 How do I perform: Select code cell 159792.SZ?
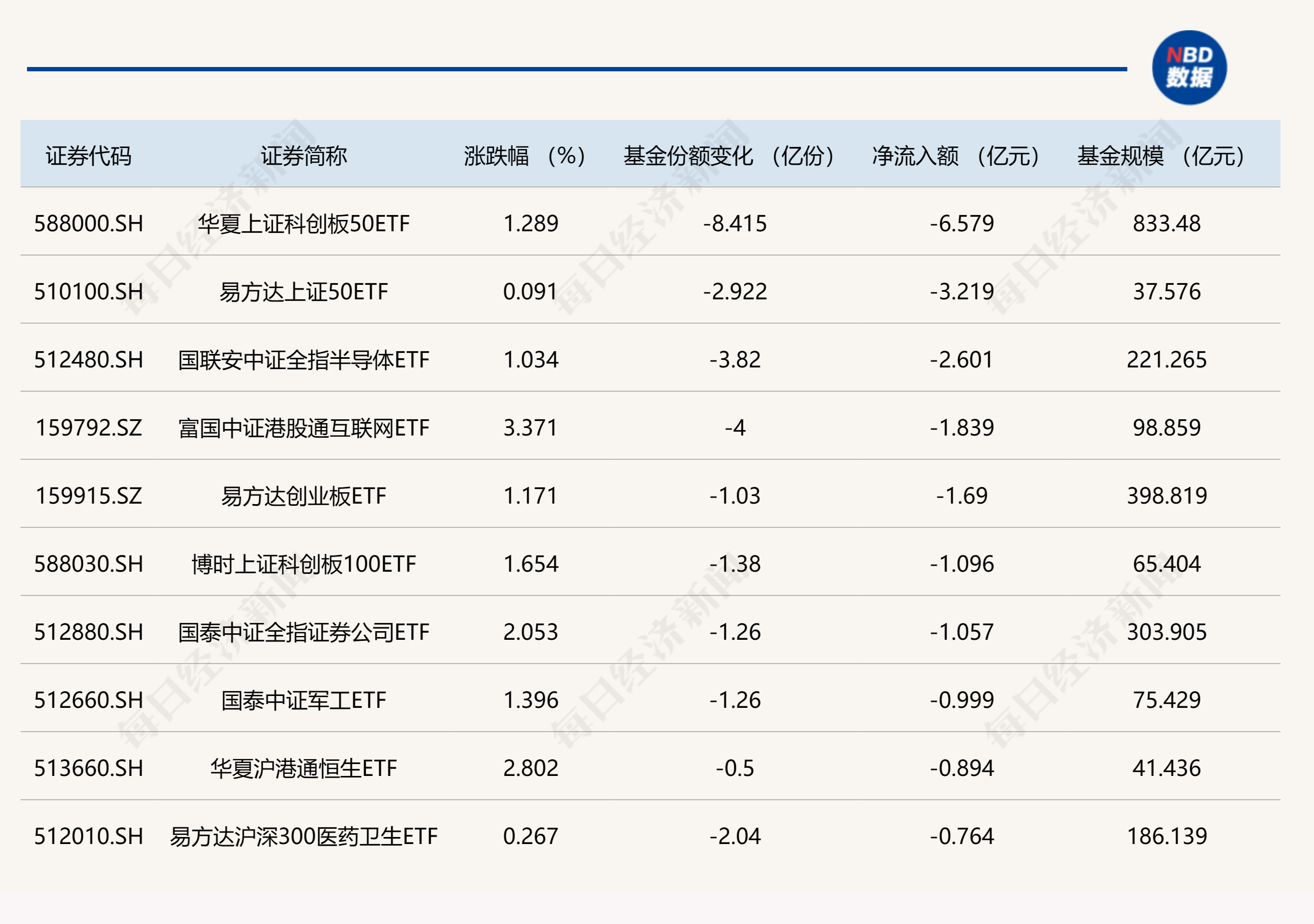point(89,427)
